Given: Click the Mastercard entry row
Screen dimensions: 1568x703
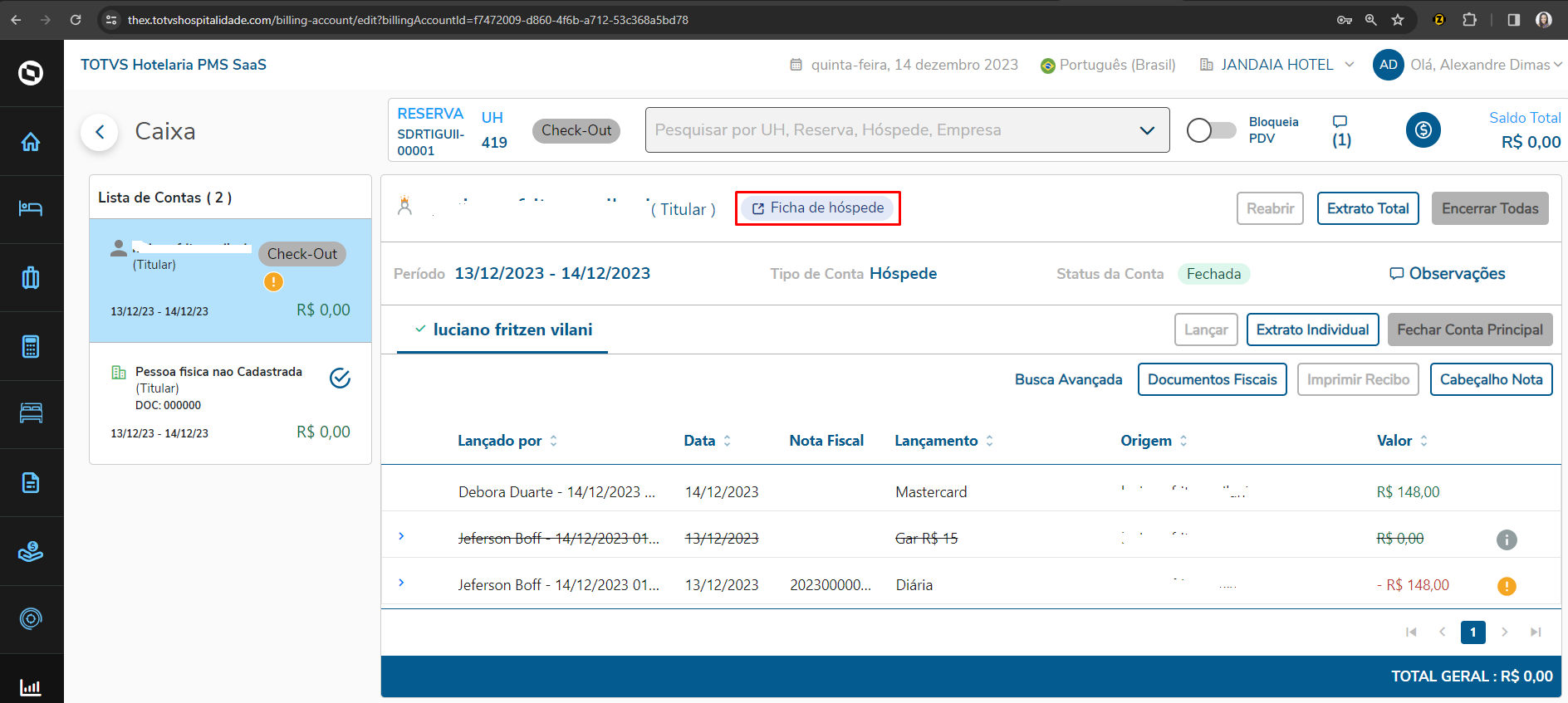Looking at the screenshot, I should (971, 491).
